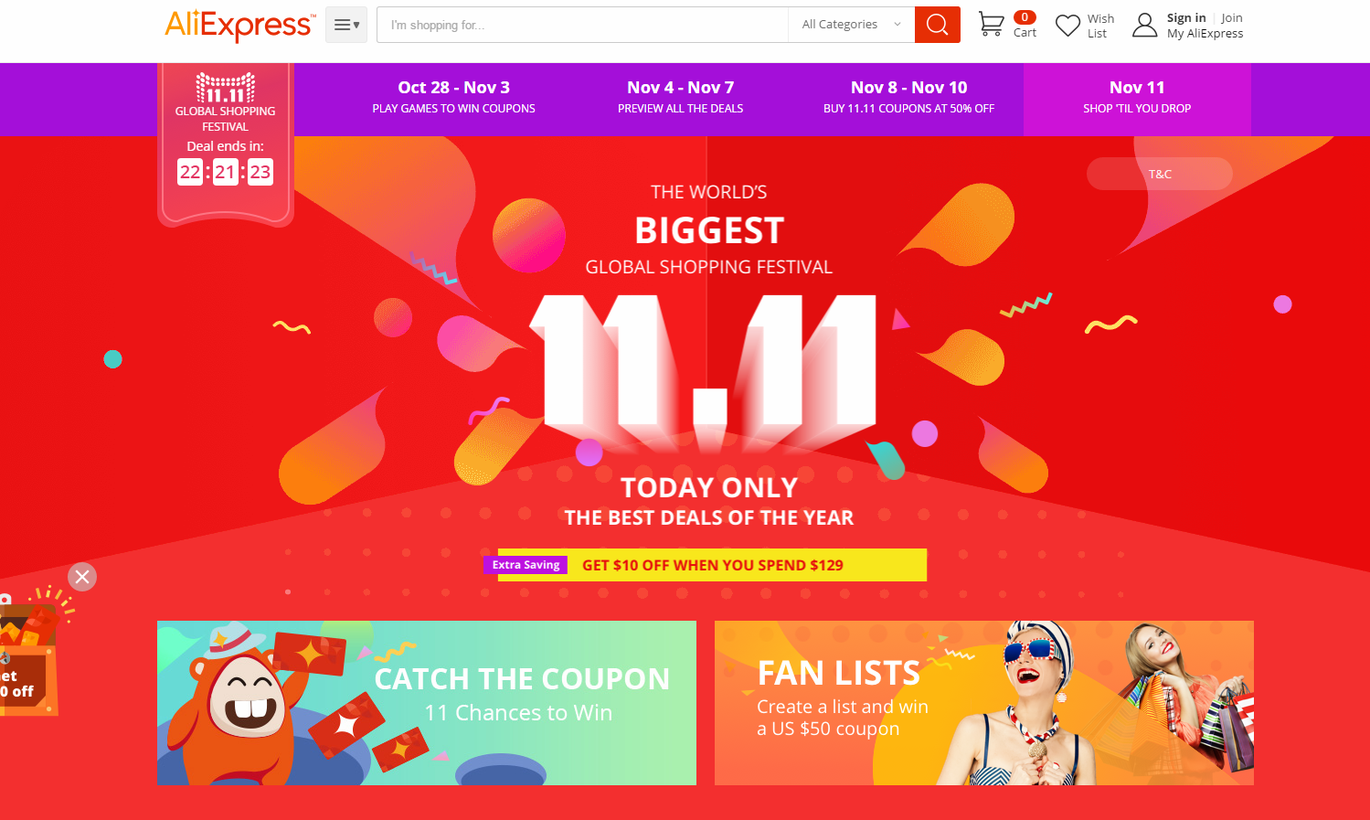Select the Nov 4 - Nov 7 tab
Image resolution: width=1370 pixels, height=820 pixels.
point(681,98)
